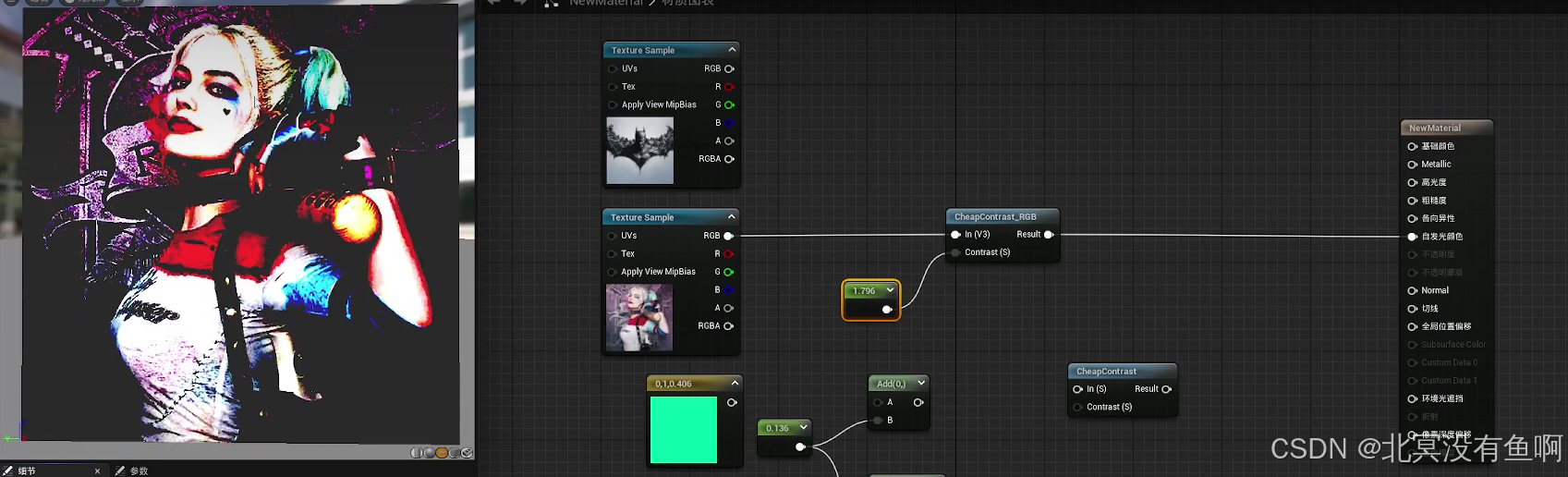
Task: Click 自发光颜色 pin on NewMaterial node
Action: [x=1412, y=237]
